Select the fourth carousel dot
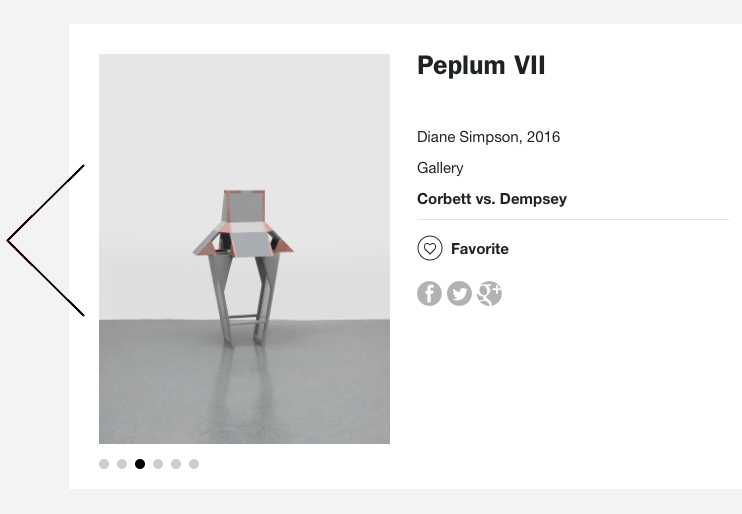This screenshot has width=742, height=514. (x=158, y=464)
